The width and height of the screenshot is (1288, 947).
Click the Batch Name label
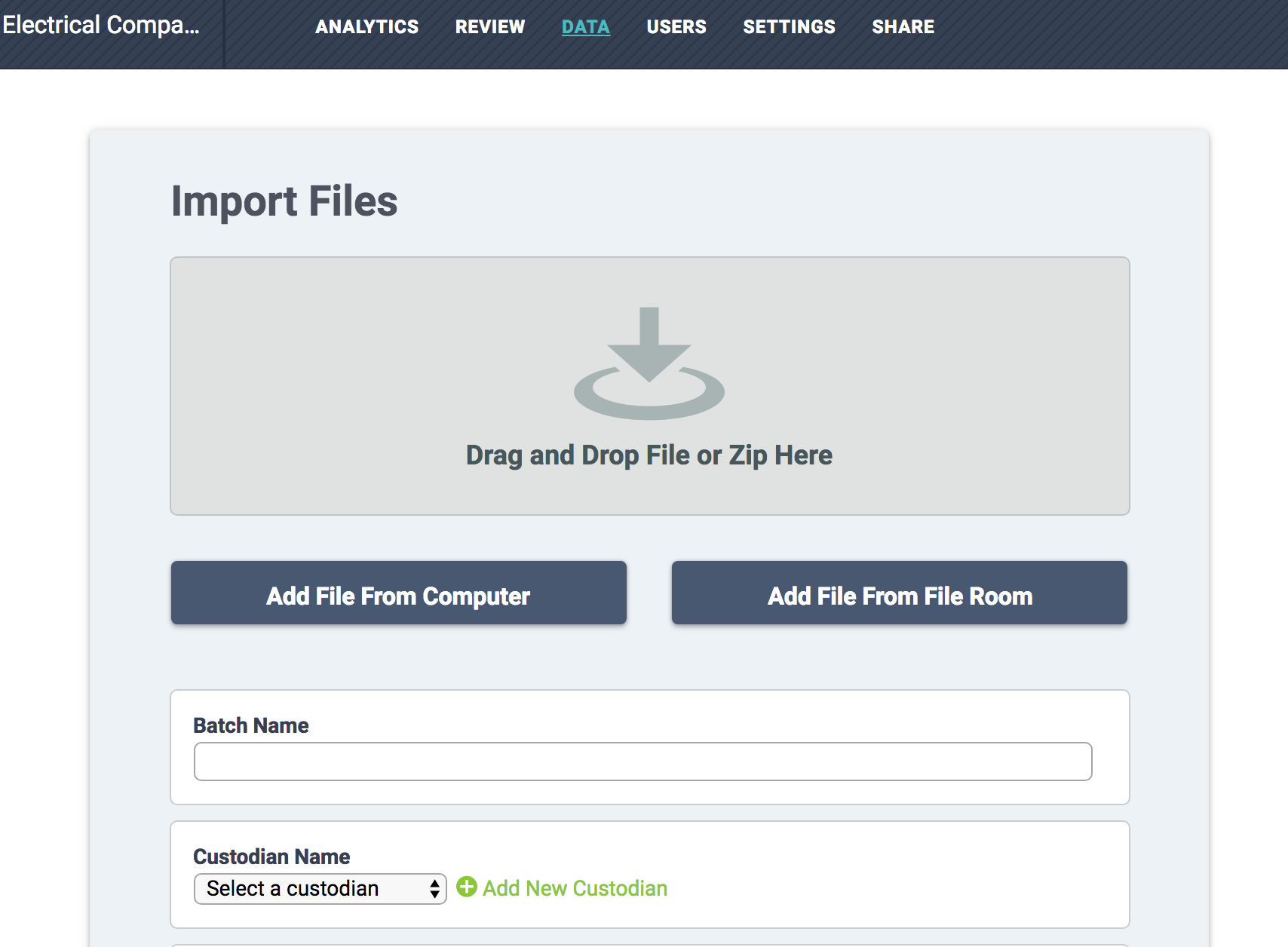click(x=251, y=725)
